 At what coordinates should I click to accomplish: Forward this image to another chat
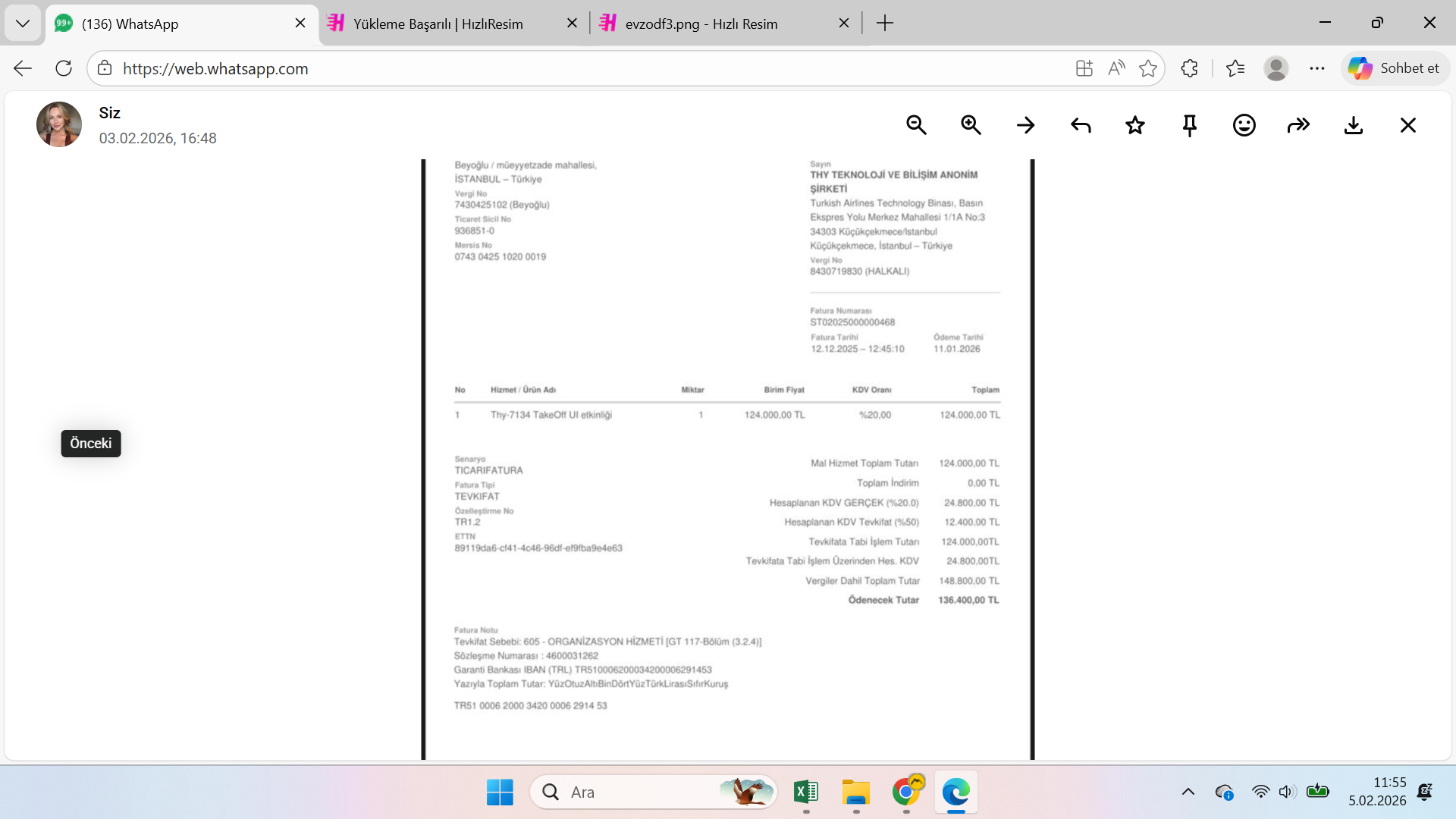point(1299,125)
